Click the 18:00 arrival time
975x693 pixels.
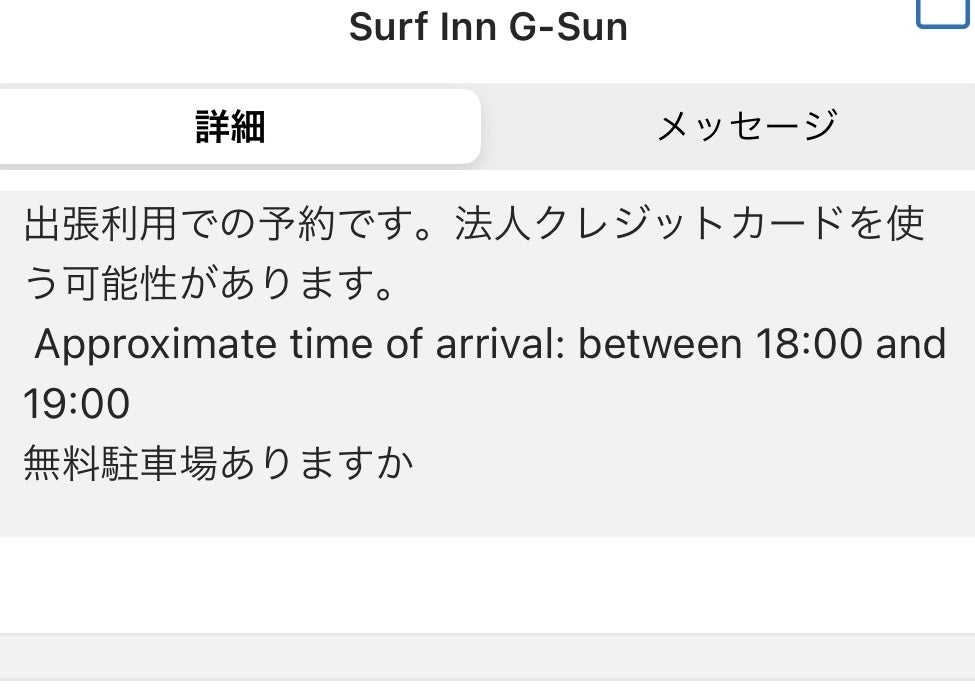(809, 345)
